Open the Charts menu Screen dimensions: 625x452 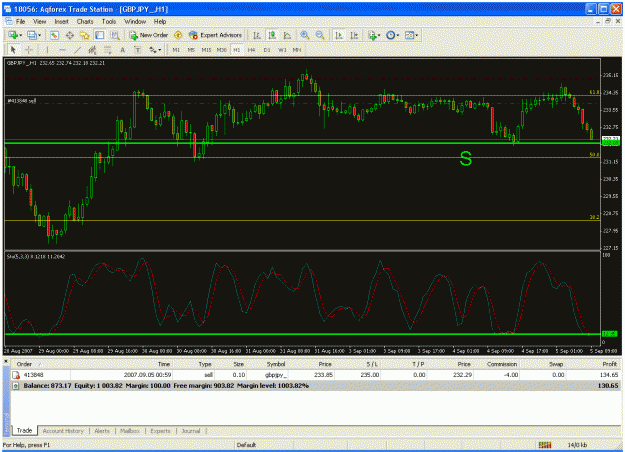tap(85, 22)
